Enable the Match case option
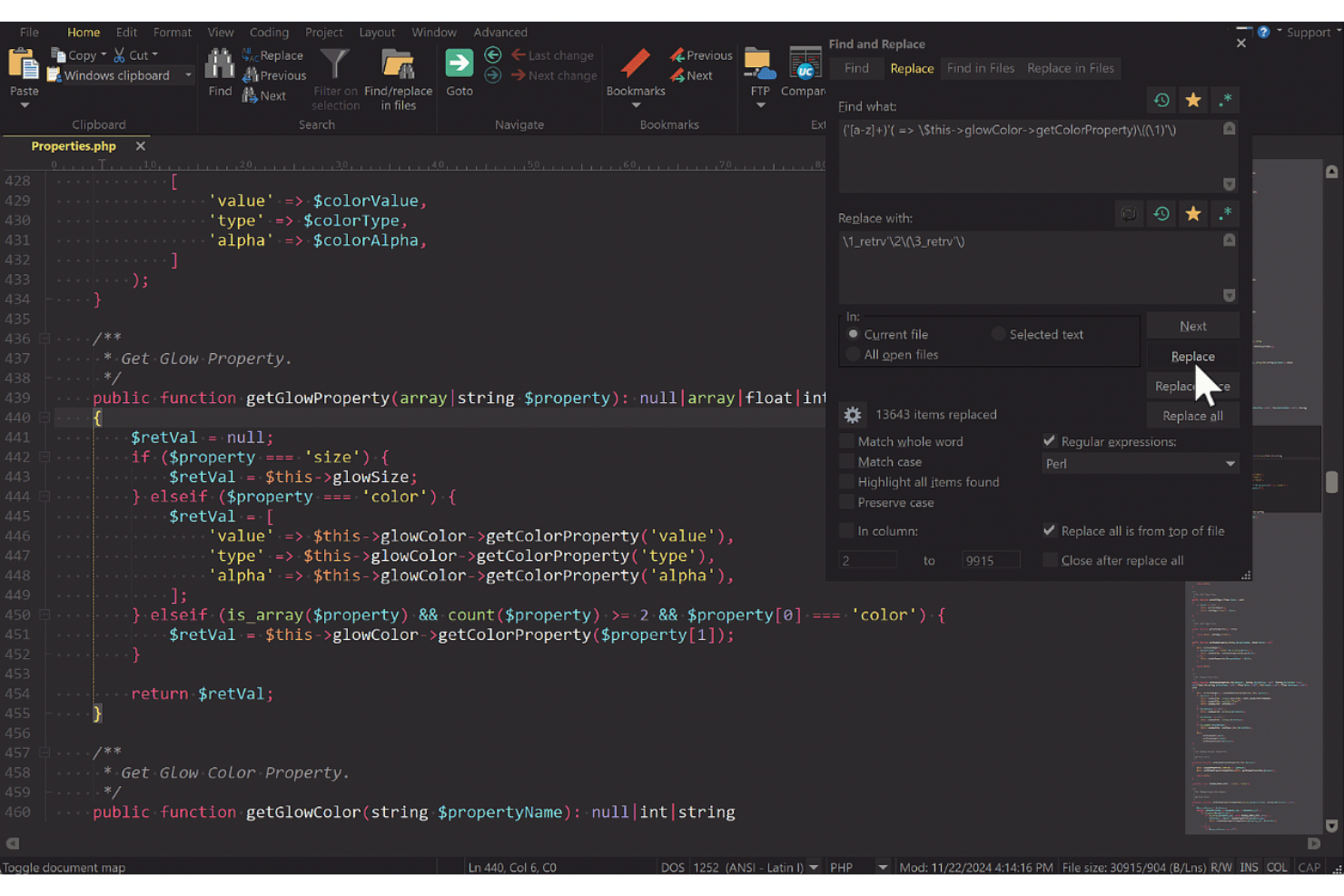 point(846,461)
